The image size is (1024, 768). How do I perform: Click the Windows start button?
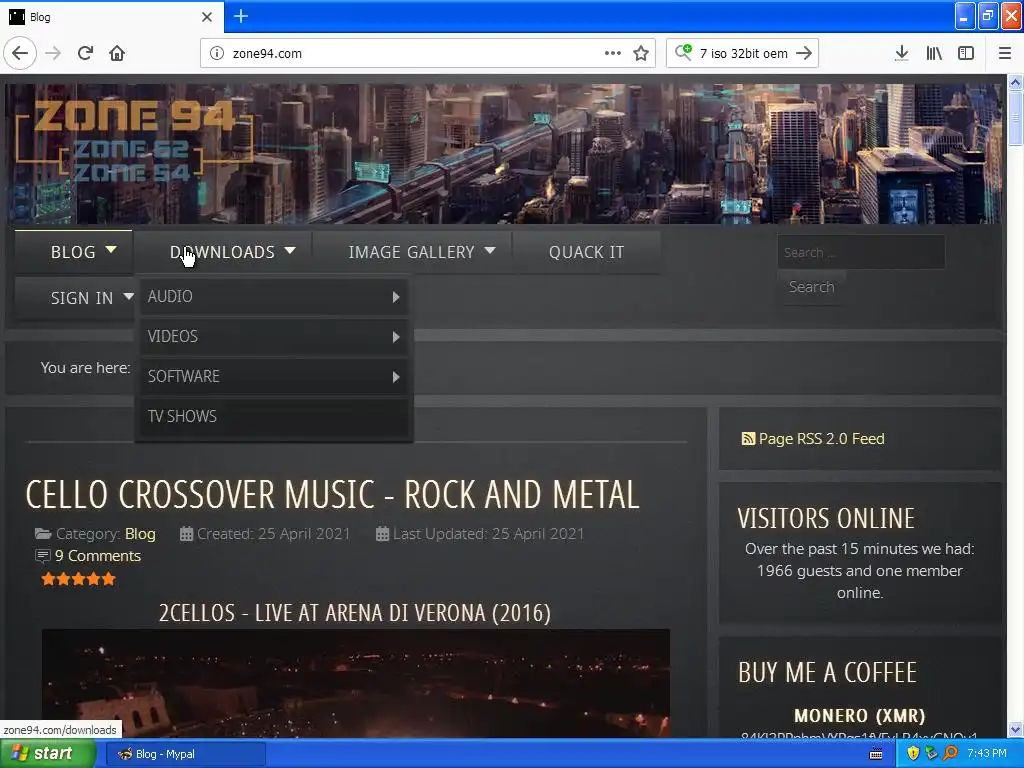pyautogui.click(x=47, y=754)
